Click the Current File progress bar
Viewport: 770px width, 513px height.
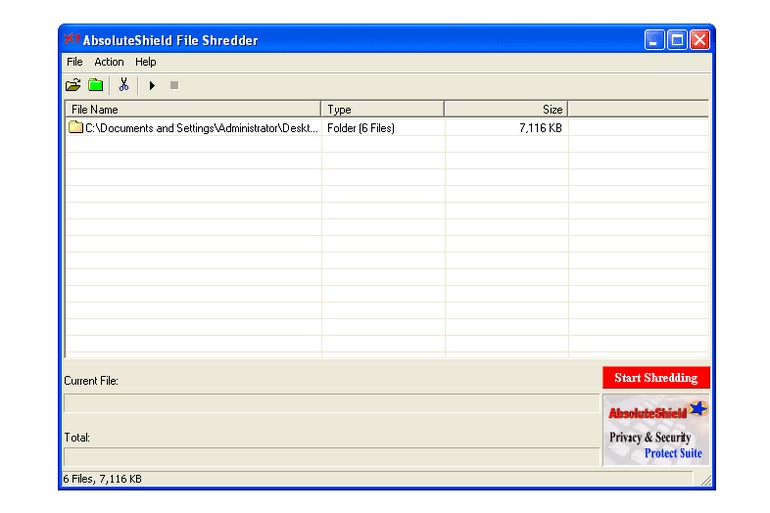point(331,403)
